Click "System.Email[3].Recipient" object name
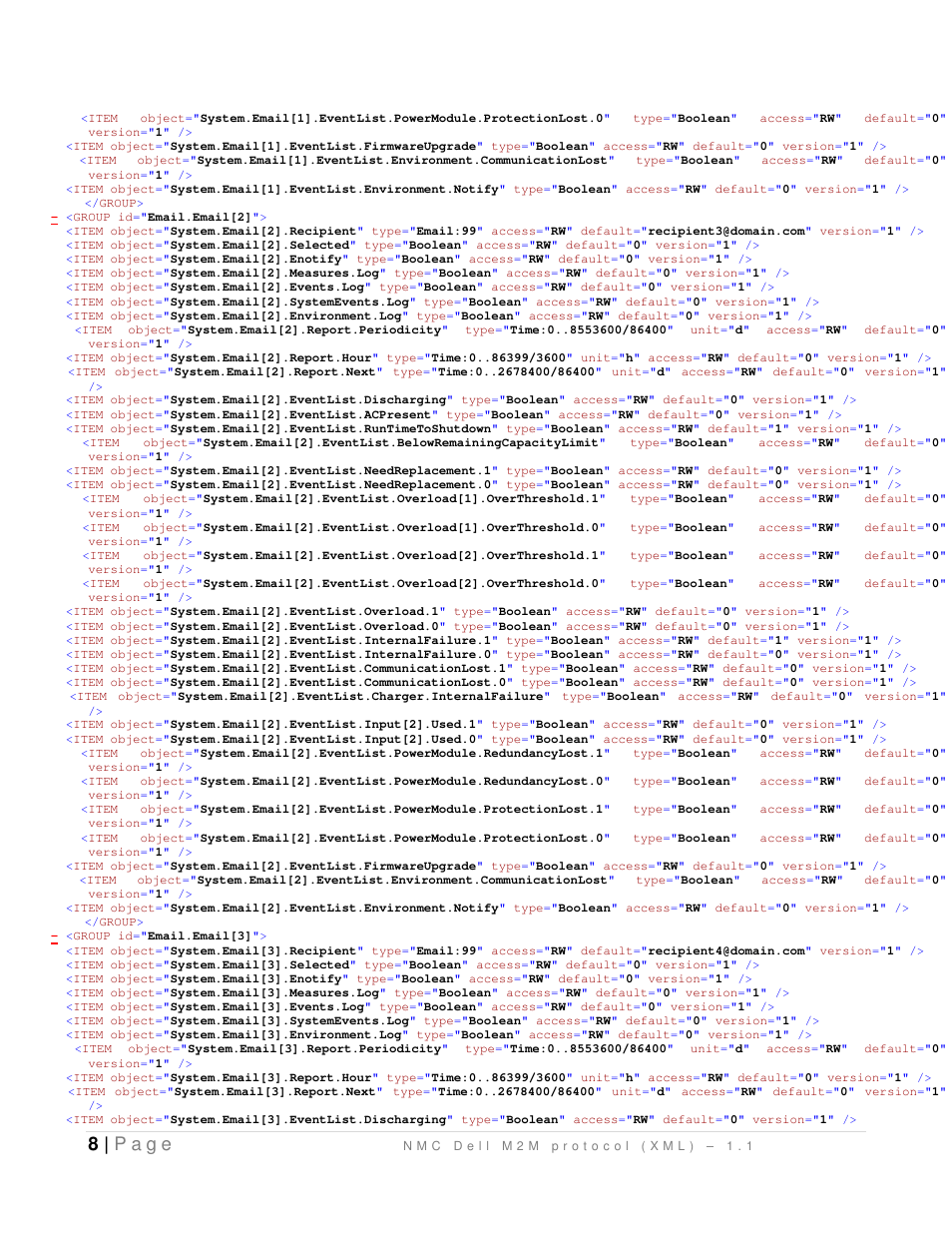The image size is (952, 1233). coord(263,951)
